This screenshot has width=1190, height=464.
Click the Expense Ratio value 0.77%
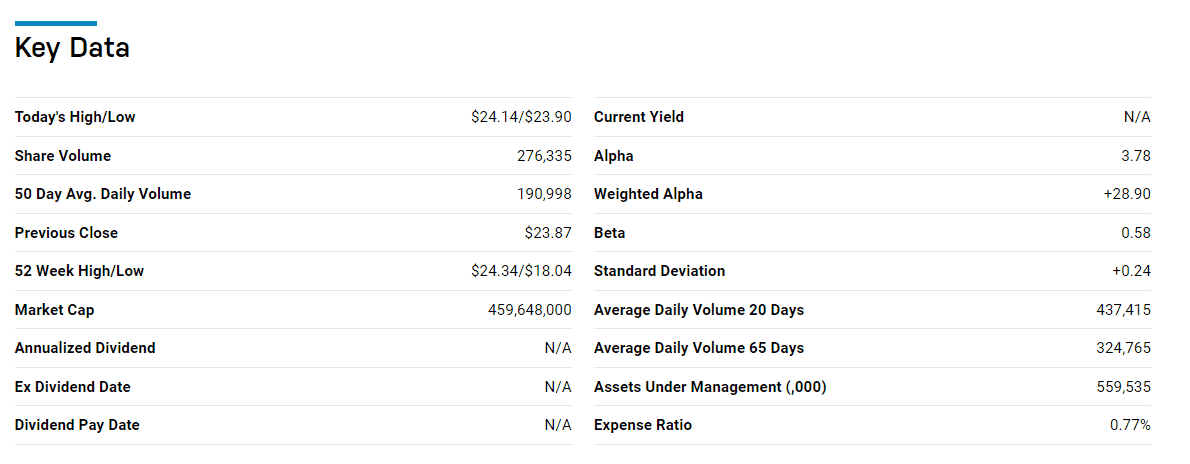point(1131,425)
